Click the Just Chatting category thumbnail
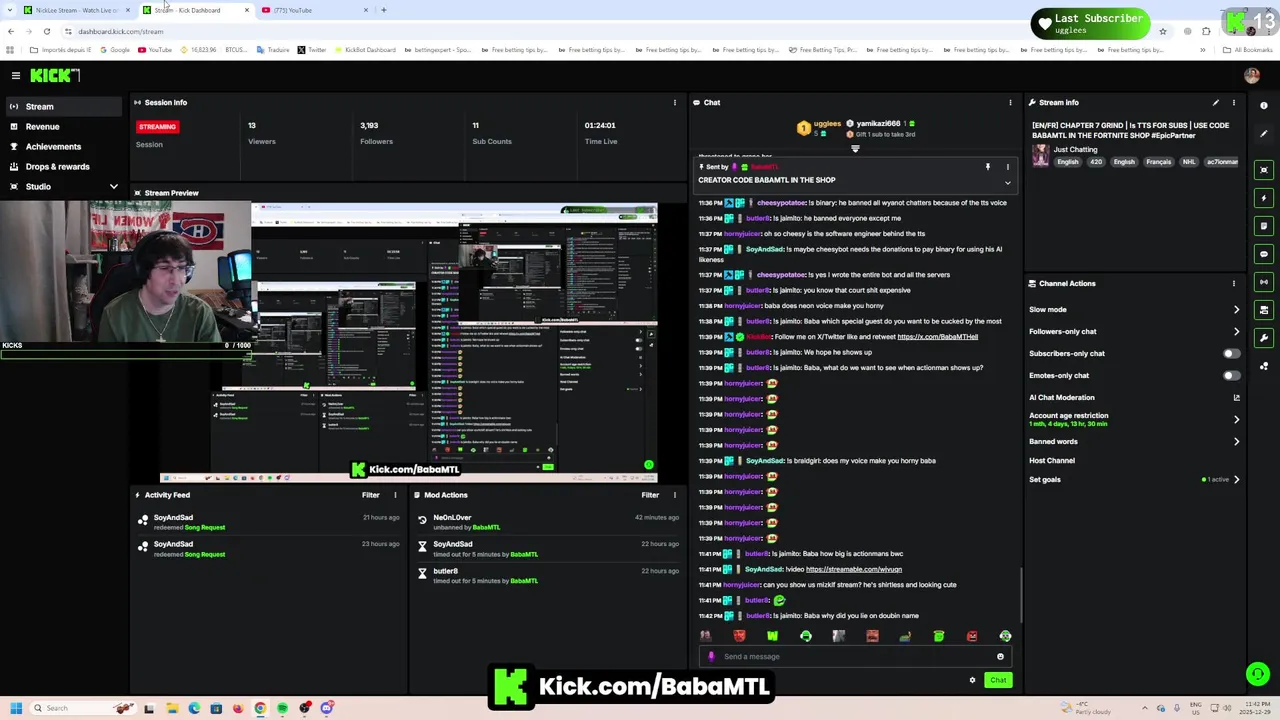 point(1041,155)
